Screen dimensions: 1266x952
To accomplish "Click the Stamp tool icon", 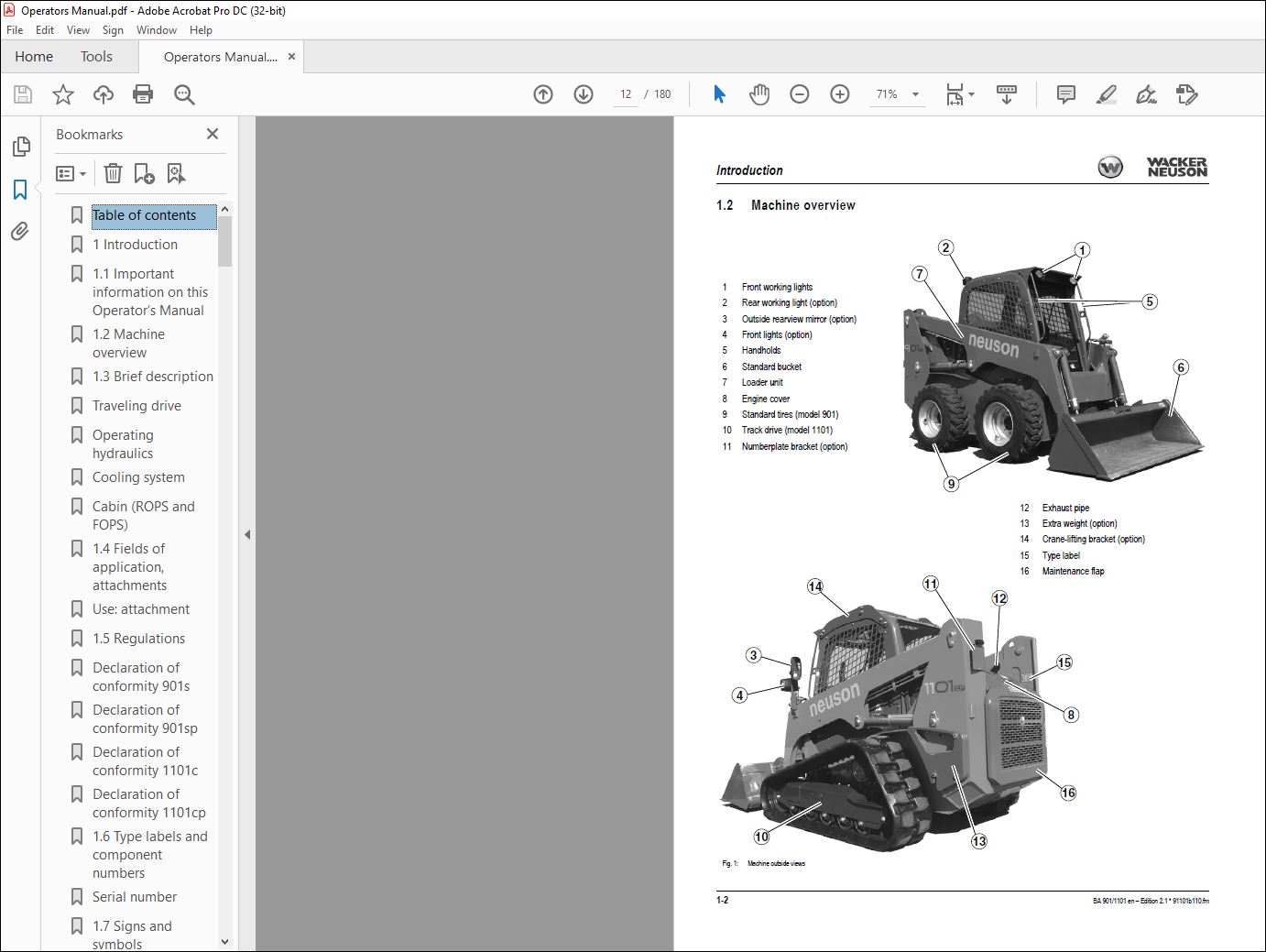I will (x=1186, y=94).
